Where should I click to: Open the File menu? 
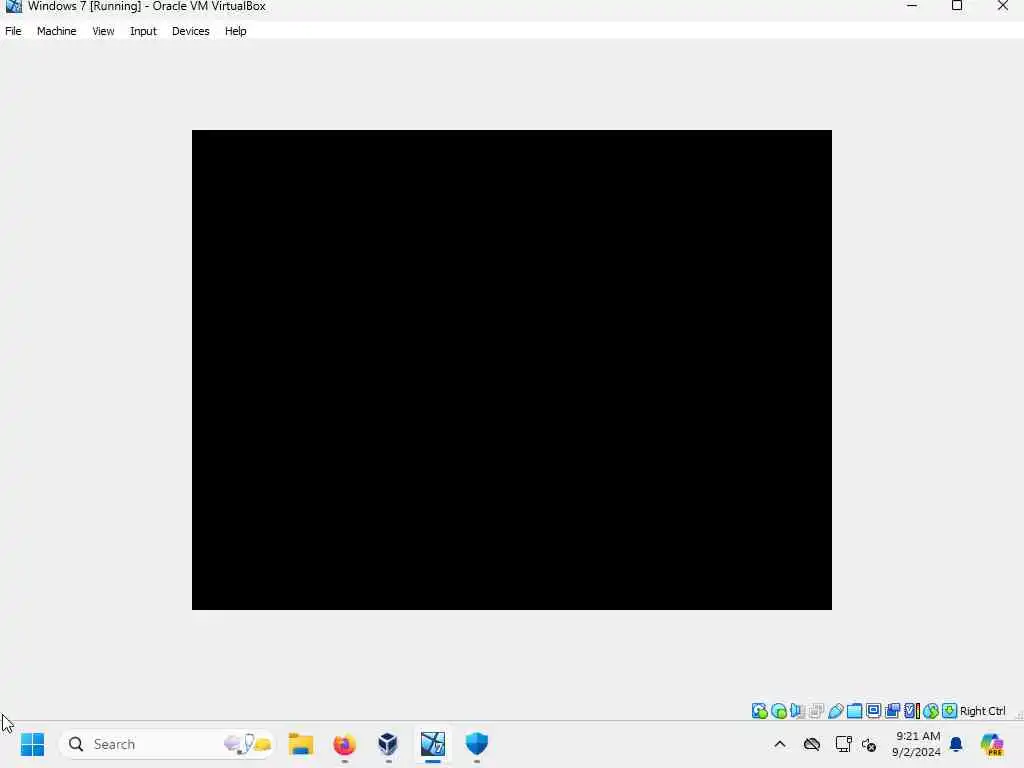click(13, 31)
